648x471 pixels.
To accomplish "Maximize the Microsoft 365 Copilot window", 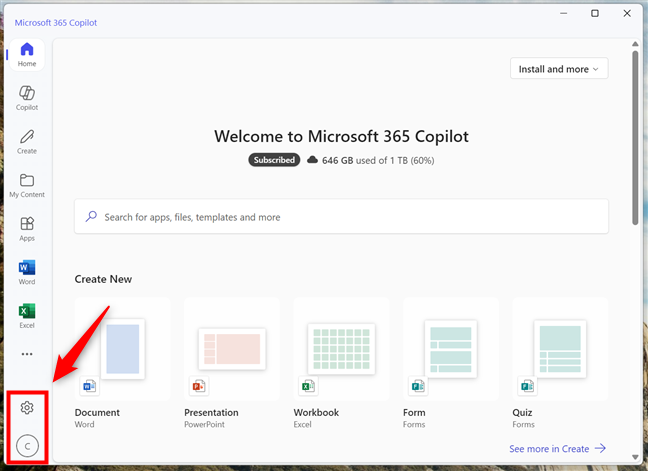I will point(595,14).
